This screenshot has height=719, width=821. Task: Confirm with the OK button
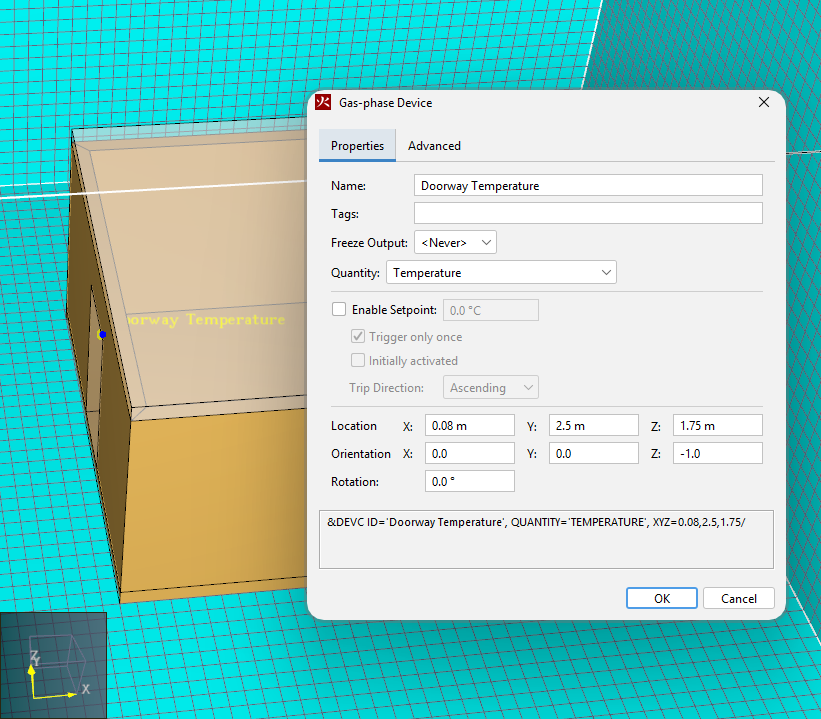662,598
